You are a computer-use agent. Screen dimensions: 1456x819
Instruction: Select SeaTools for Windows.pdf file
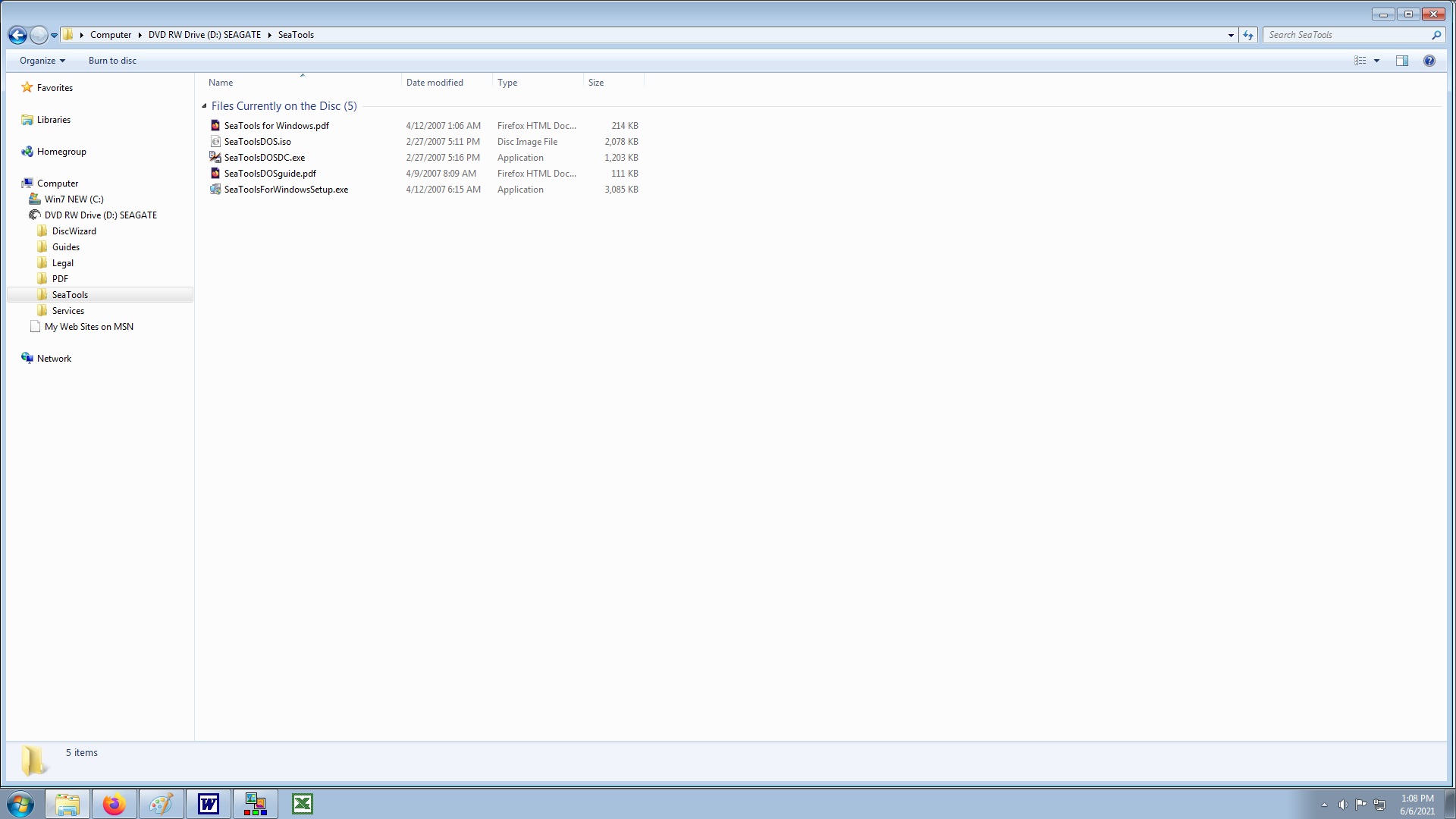[276, 126]
